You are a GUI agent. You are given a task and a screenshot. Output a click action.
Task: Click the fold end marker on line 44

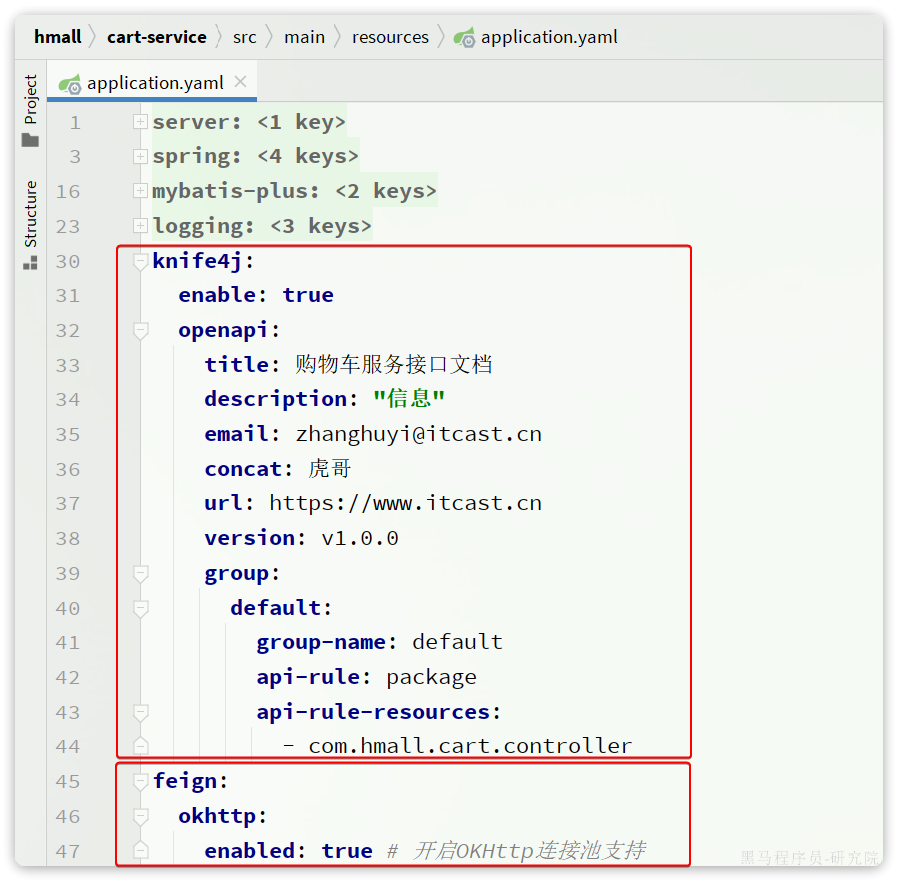[x=140, y=746]
